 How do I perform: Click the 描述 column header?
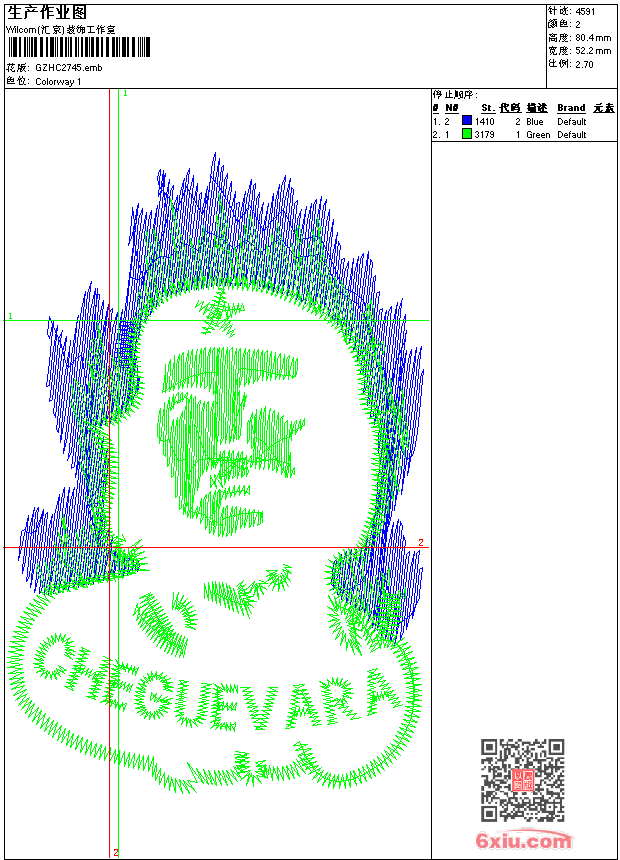point(537,108)
